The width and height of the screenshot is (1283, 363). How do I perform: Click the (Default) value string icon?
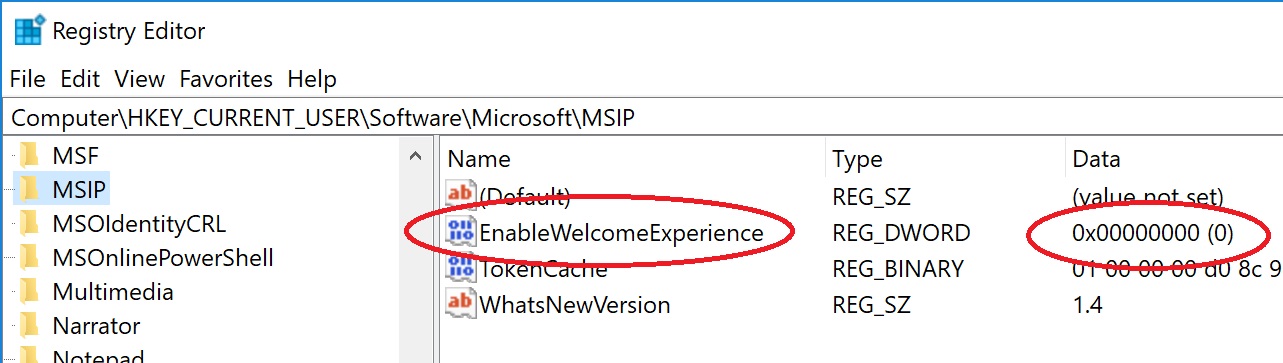click(x=461, y=197)
